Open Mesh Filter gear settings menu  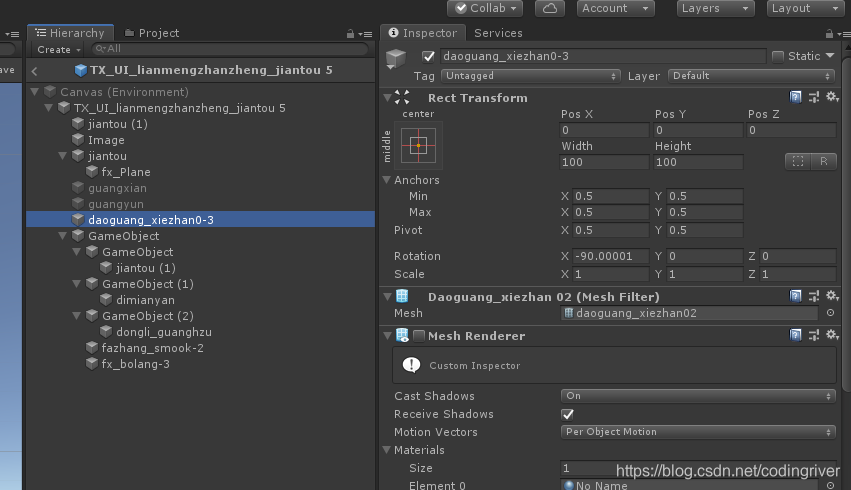tap(832, 296)
